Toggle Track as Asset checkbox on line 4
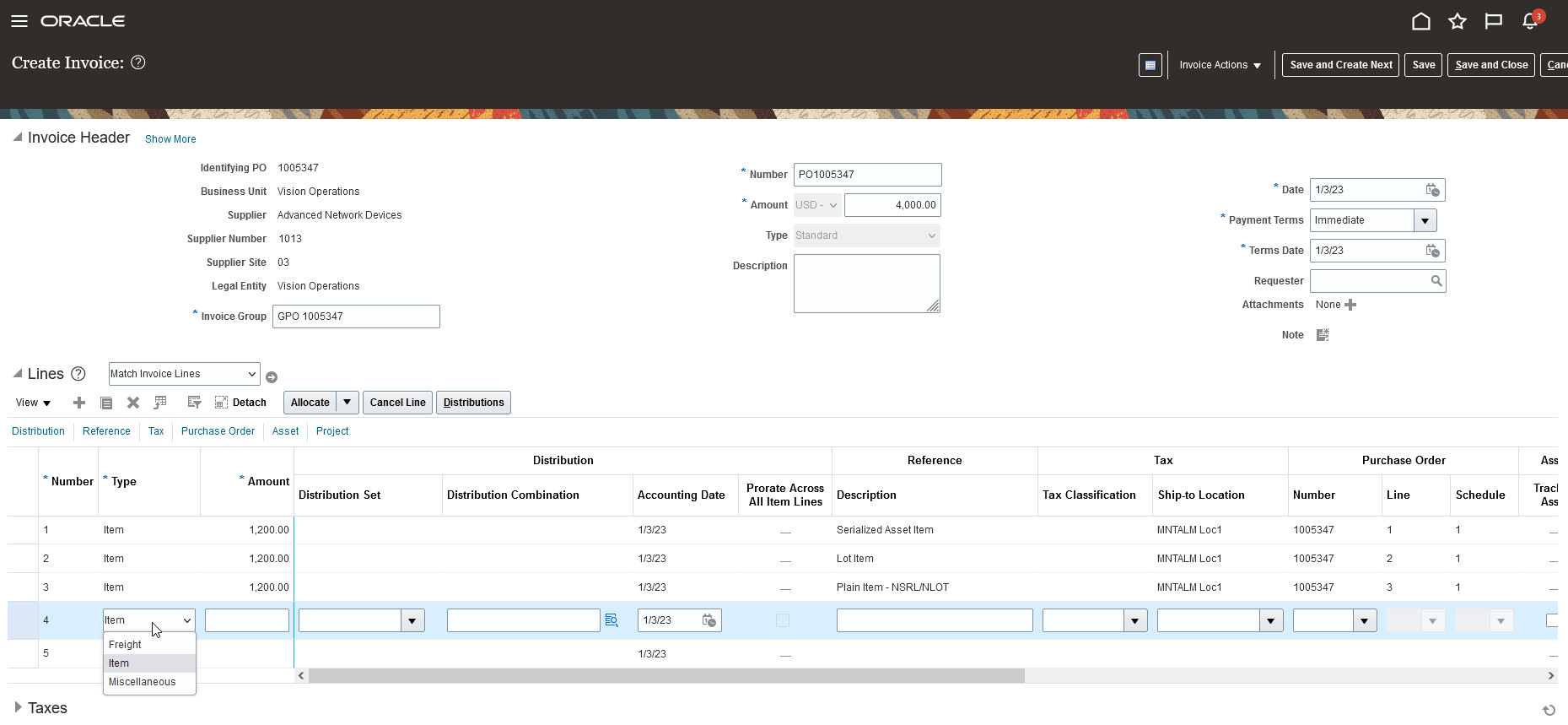The width and height of the screenshot is (1568, 725). pyautogui.click(x=1552, y=620)
